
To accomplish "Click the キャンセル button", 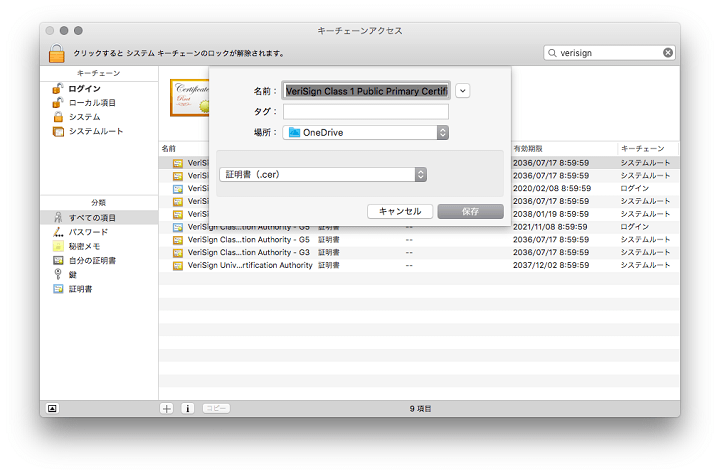I will [x=400, y=211].
